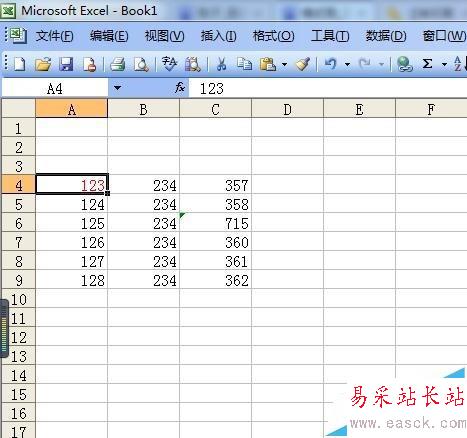The width and height of the screenshot is (467, 438).
Task: Activate the Format Painter brush
Action: click(303, 64)
